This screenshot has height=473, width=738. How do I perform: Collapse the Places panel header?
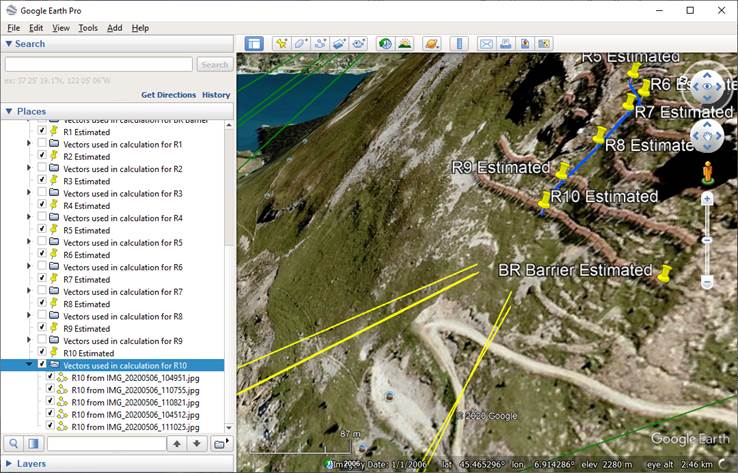point(117,112)
